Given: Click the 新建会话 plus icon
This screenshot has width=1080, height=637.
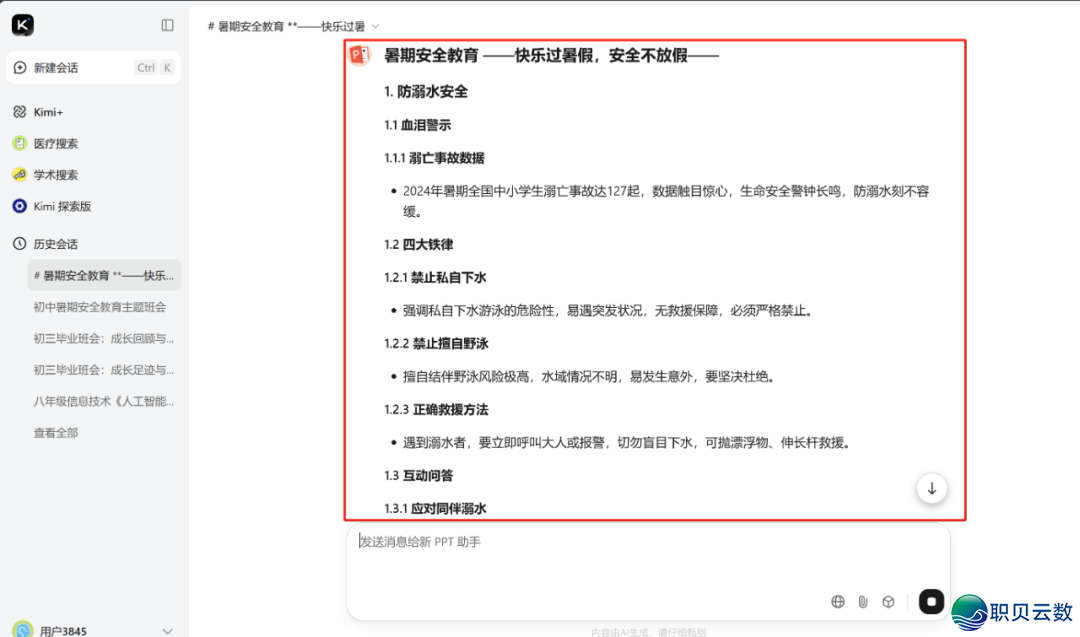Looking at the screenshot, I should (x=20, y=67).
